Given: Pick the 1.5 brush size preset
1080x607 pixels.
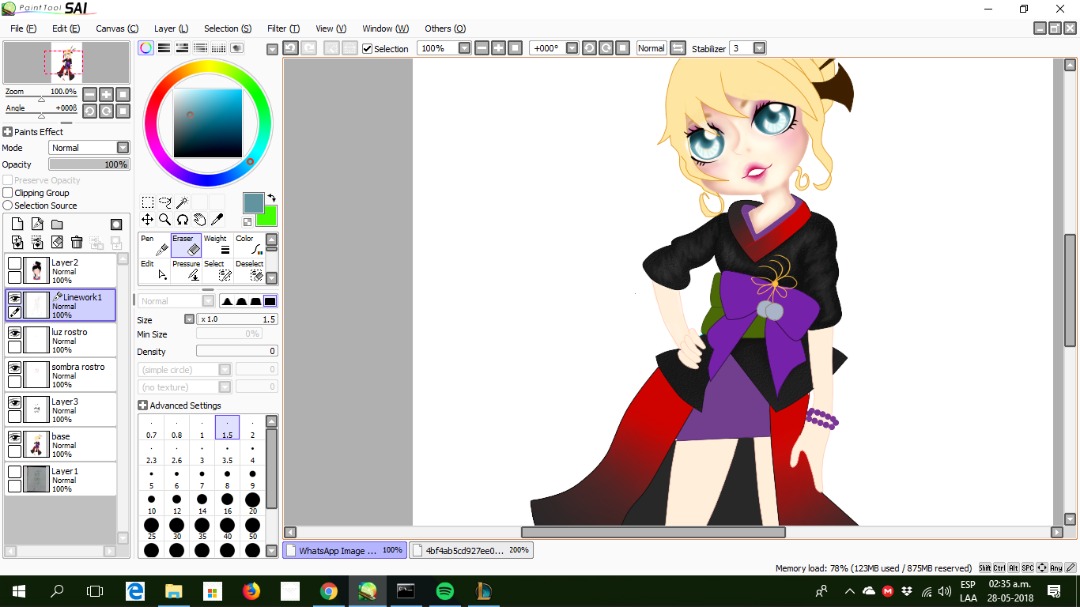Looking at the screenshot, I should pyautogui.click(x=227, y=427).
